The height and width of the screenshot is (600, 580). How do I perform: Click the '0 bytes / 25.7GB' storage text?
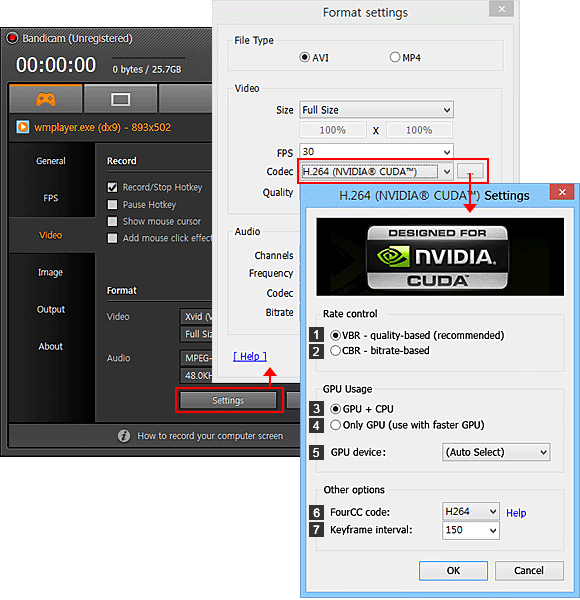[147, 69]
